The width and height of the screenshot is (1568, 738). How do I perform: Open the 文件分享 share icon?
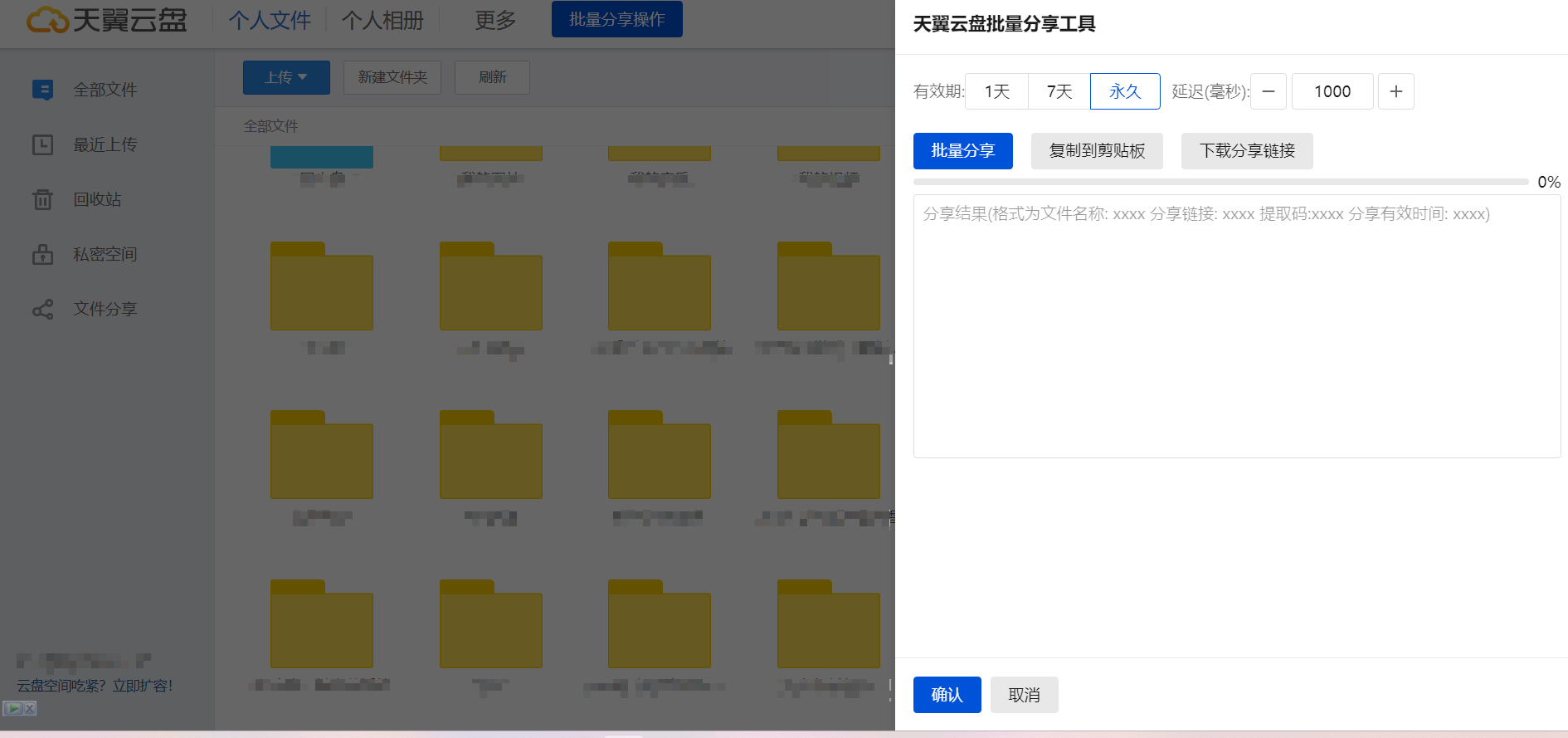pyautogui.click(x=42, y=309)
